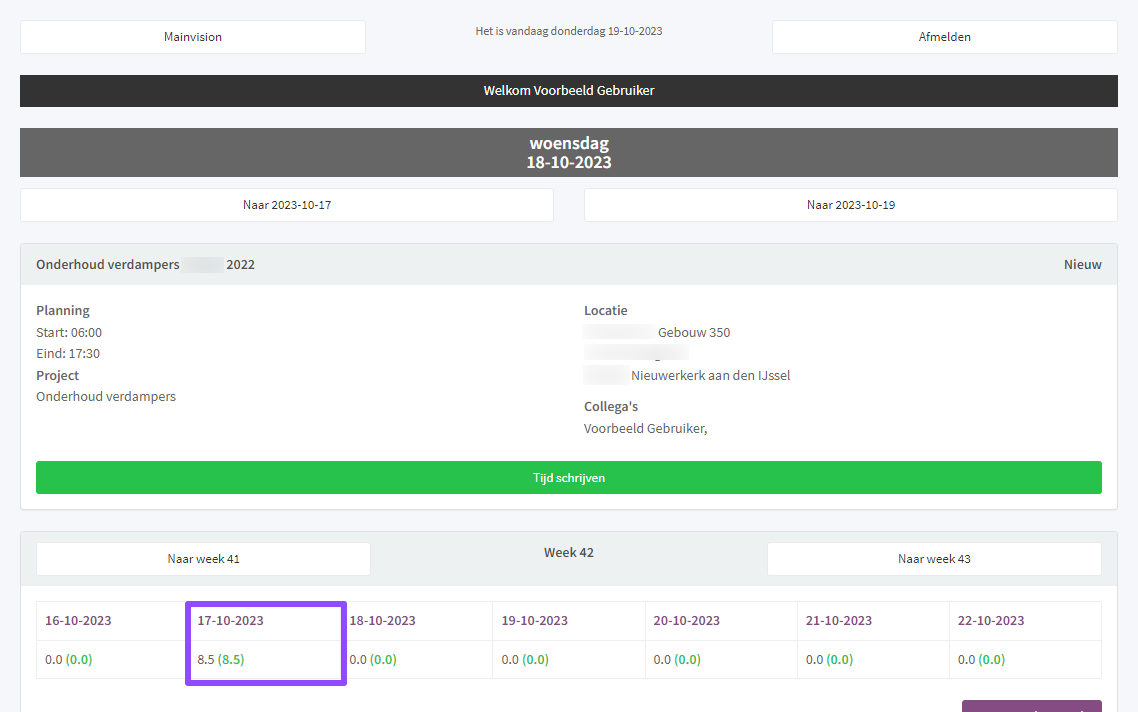Select date 16-10-2023 in week table
The width and height of the screenshot is (1138, 712).
[78, 621]
